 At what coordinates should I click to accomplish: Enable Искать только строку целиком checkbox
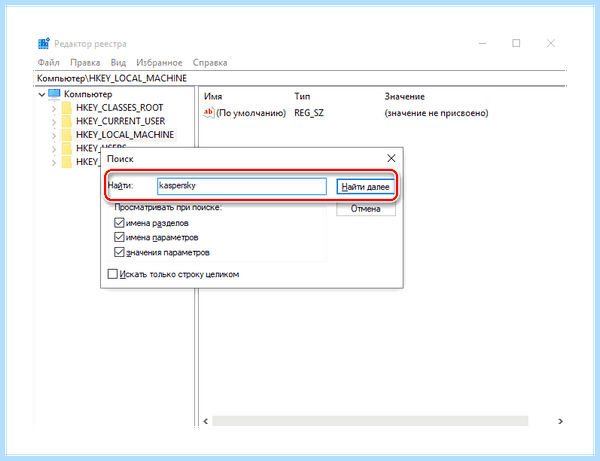click(x=112, y=274)
